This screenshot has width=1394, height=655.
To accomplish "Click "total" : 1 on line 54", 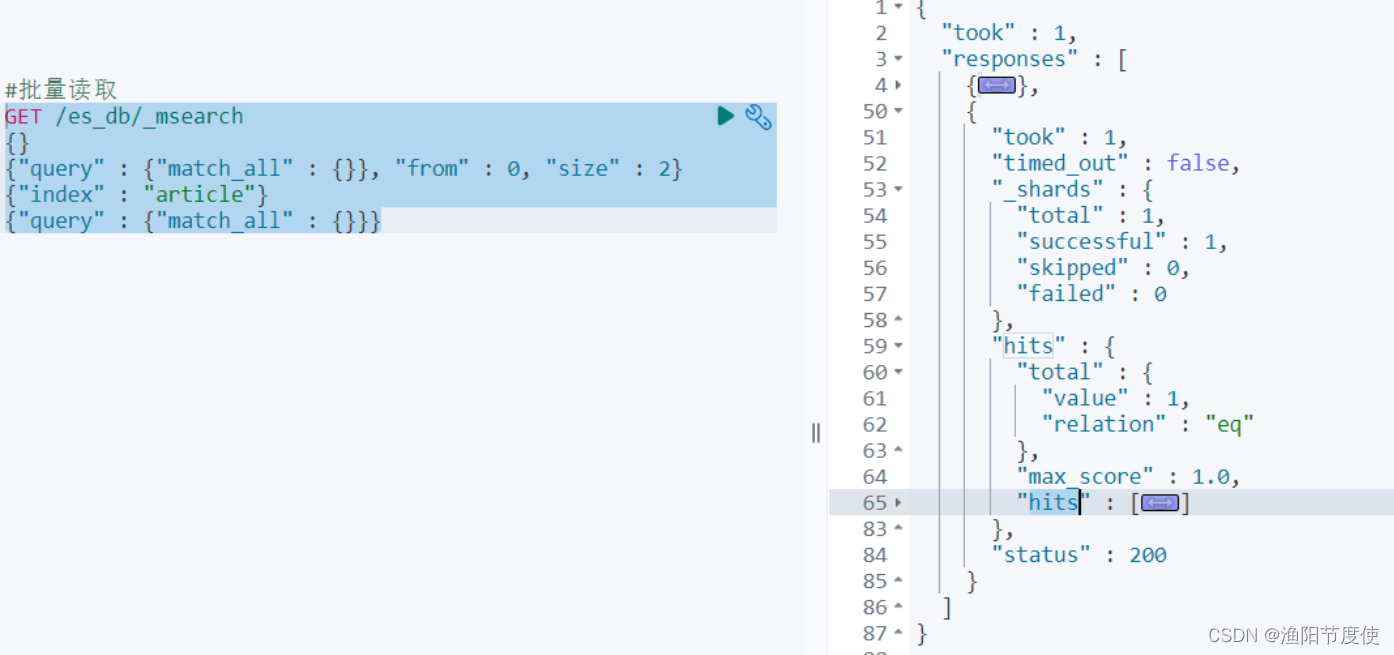I will pos(1091,216).
